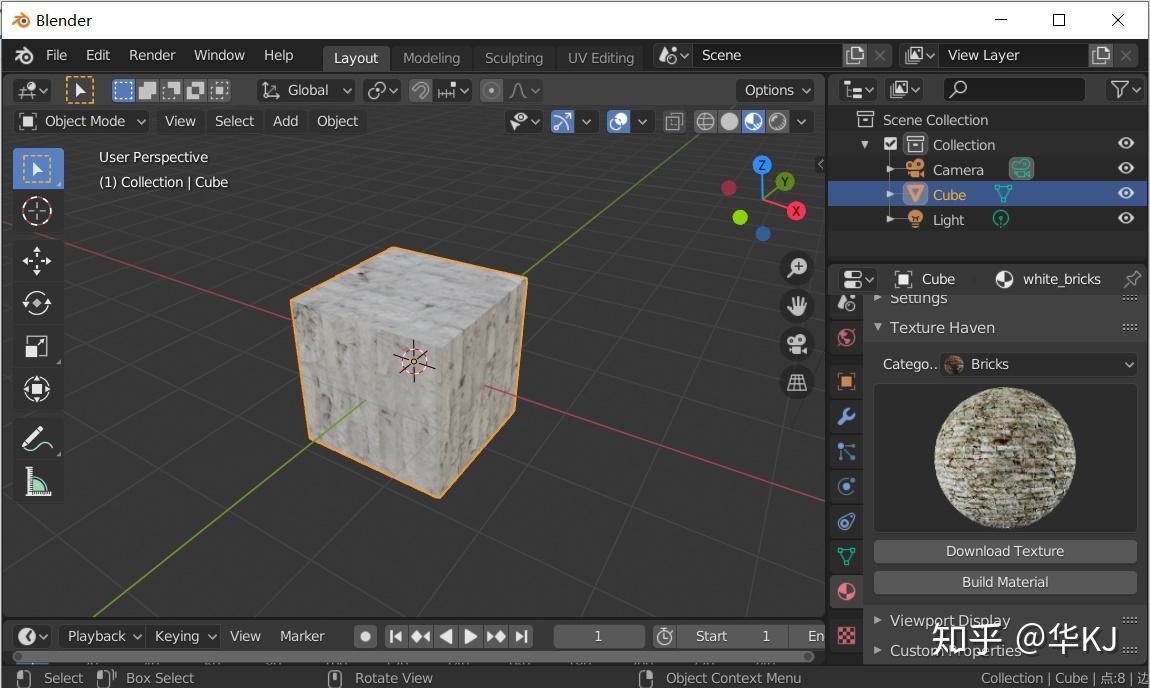
Task: Toggle the Collection checkbox in the outliner
Action: [x=889, y=143]
